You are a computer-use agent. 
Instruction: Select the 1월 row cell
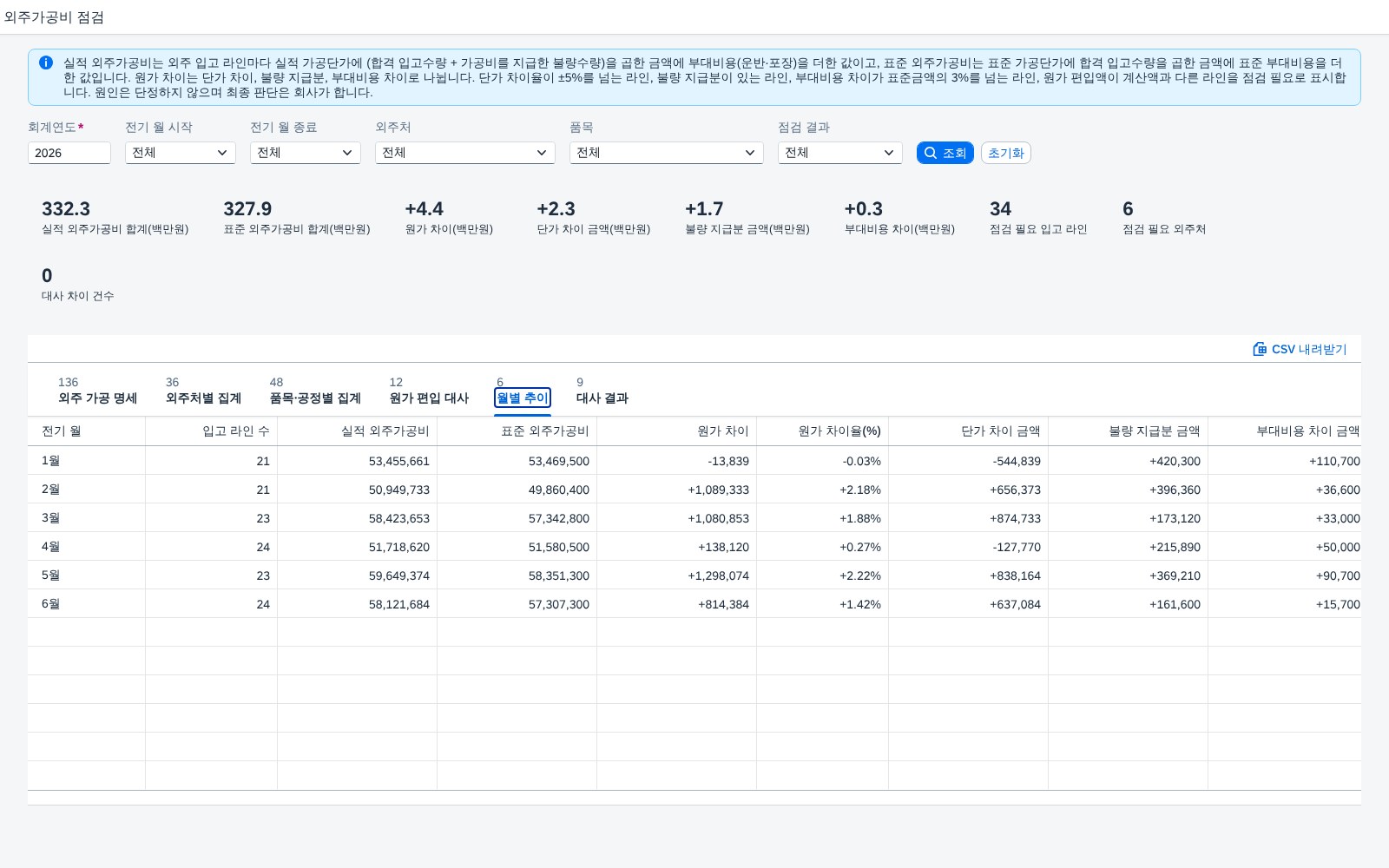click(x=87, y=461)
